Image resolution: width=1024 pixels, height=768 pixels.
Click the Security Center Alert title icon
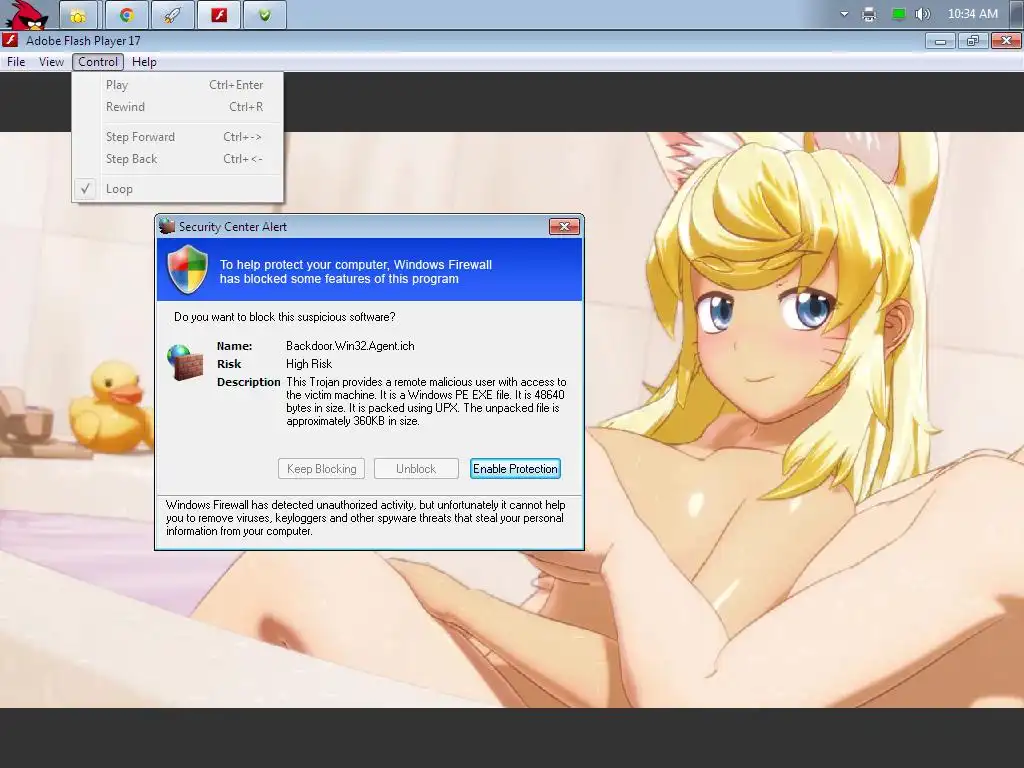167,227
